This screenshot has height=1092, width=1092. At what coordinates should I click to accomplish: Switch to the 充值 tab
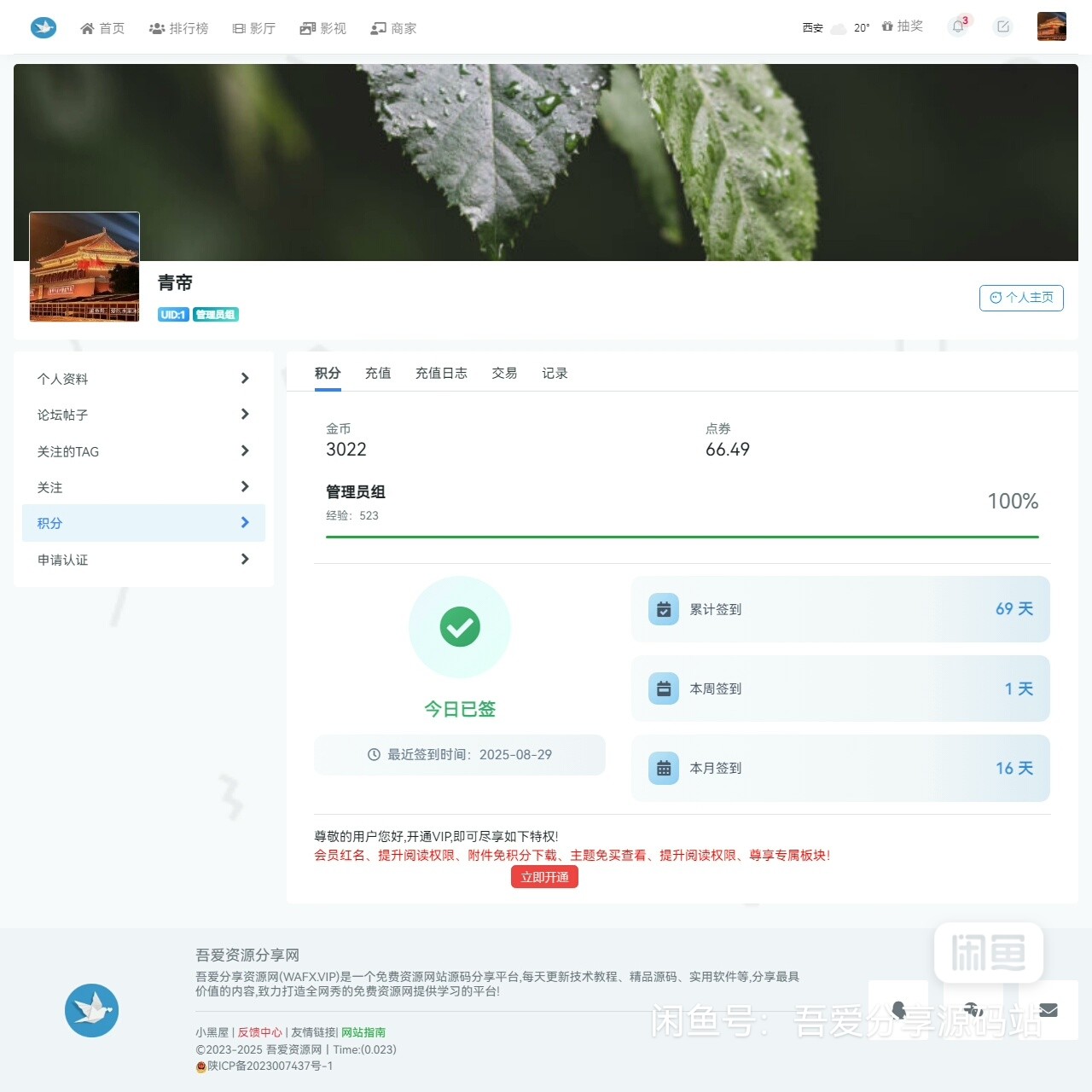tap(378, 373)
